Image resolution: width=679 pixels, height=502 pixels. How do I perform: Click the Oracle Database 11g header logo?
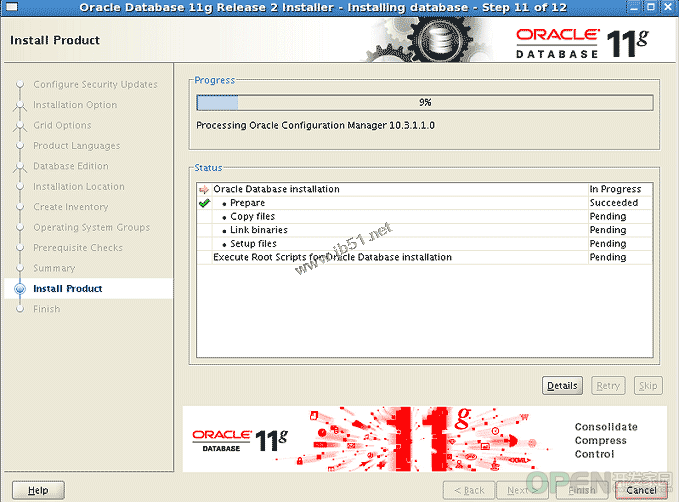[582, 43]
